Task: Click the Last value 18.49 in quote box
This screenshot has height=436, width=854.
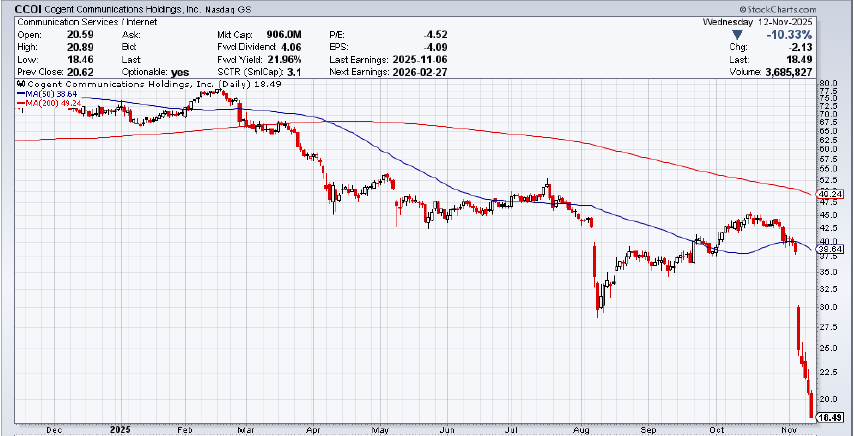Action: pyautogui.click(x=801, y=60)
